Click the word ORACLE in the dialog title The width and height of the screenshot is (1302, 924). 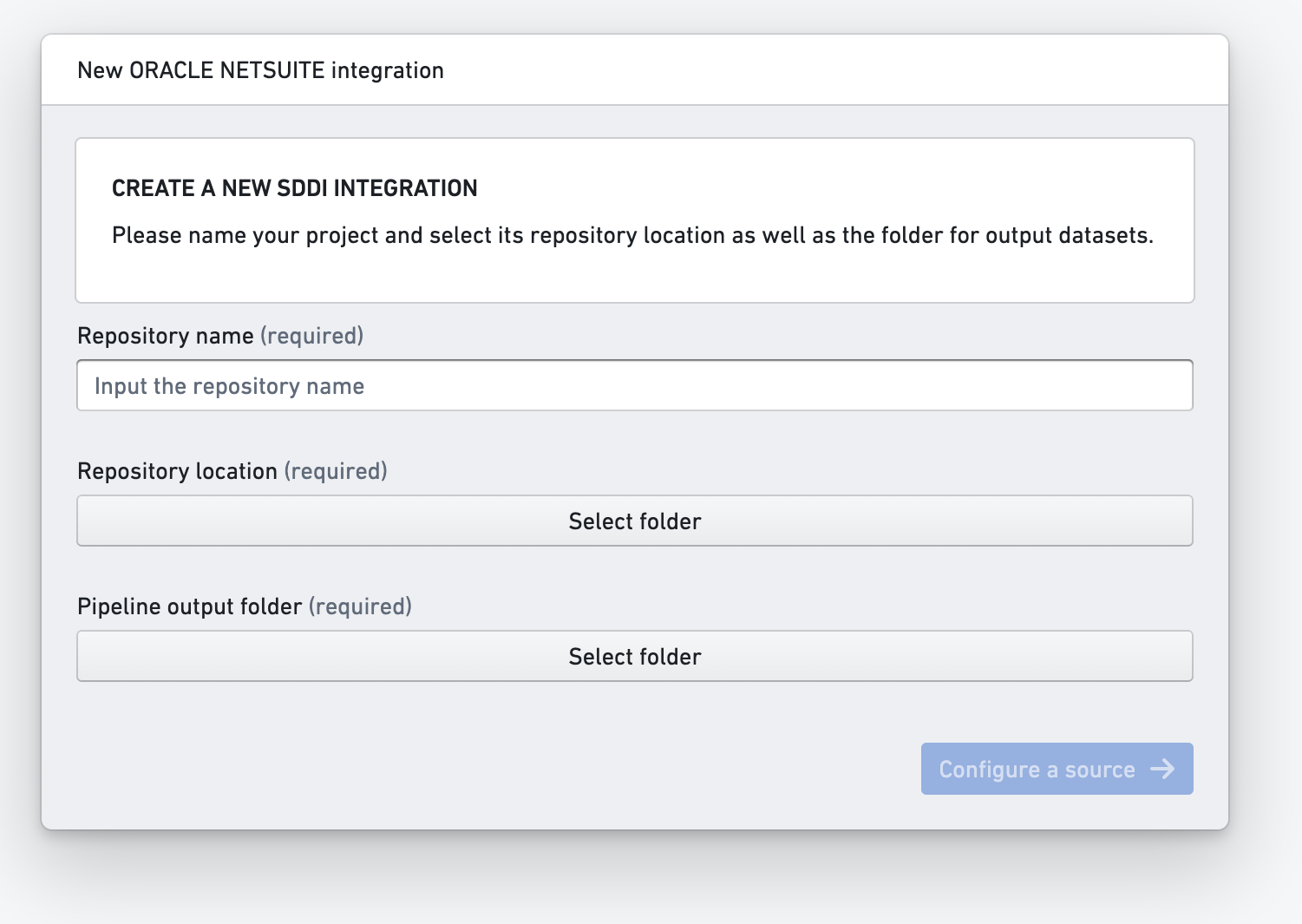[171, 70]
